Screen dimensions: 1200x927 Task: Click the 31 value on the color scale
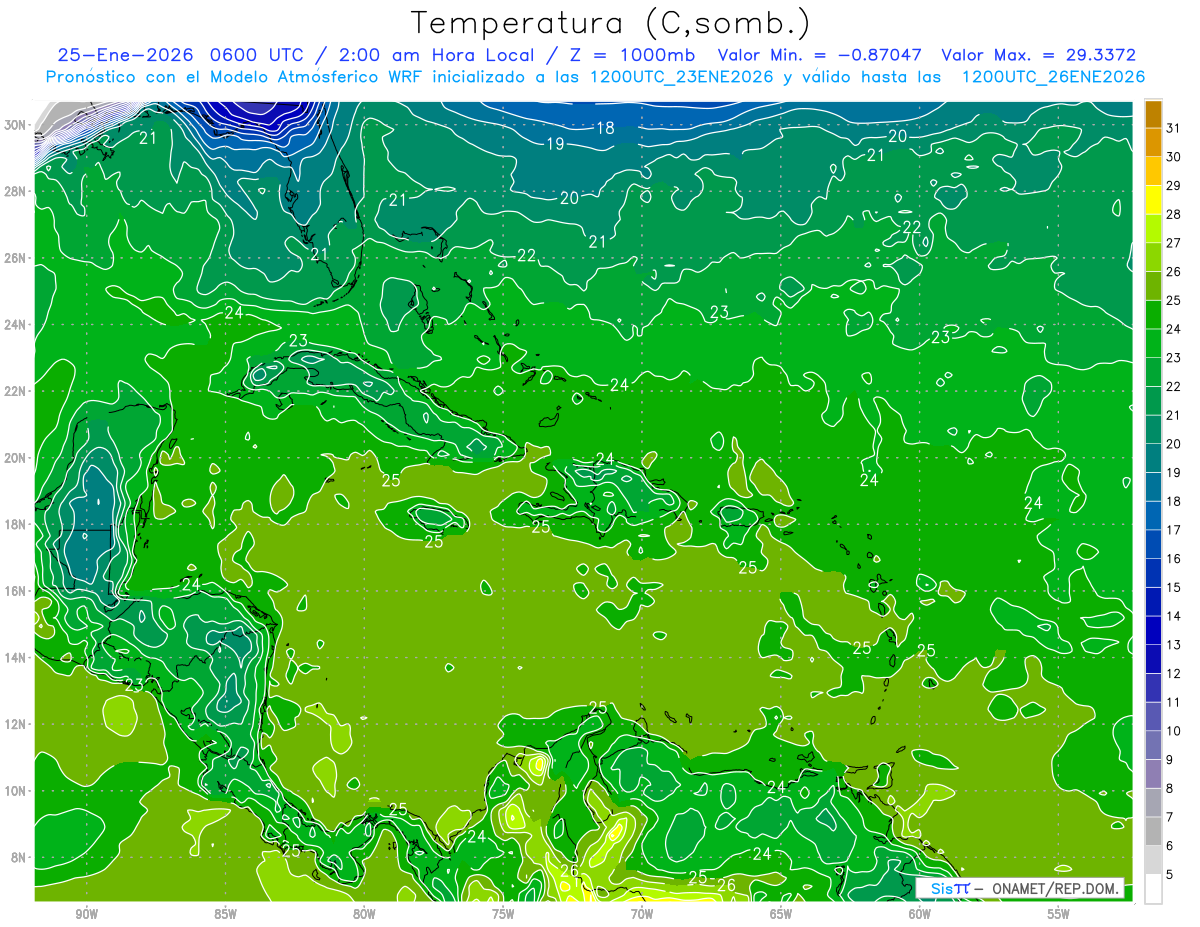click(x=1173, y=127)
